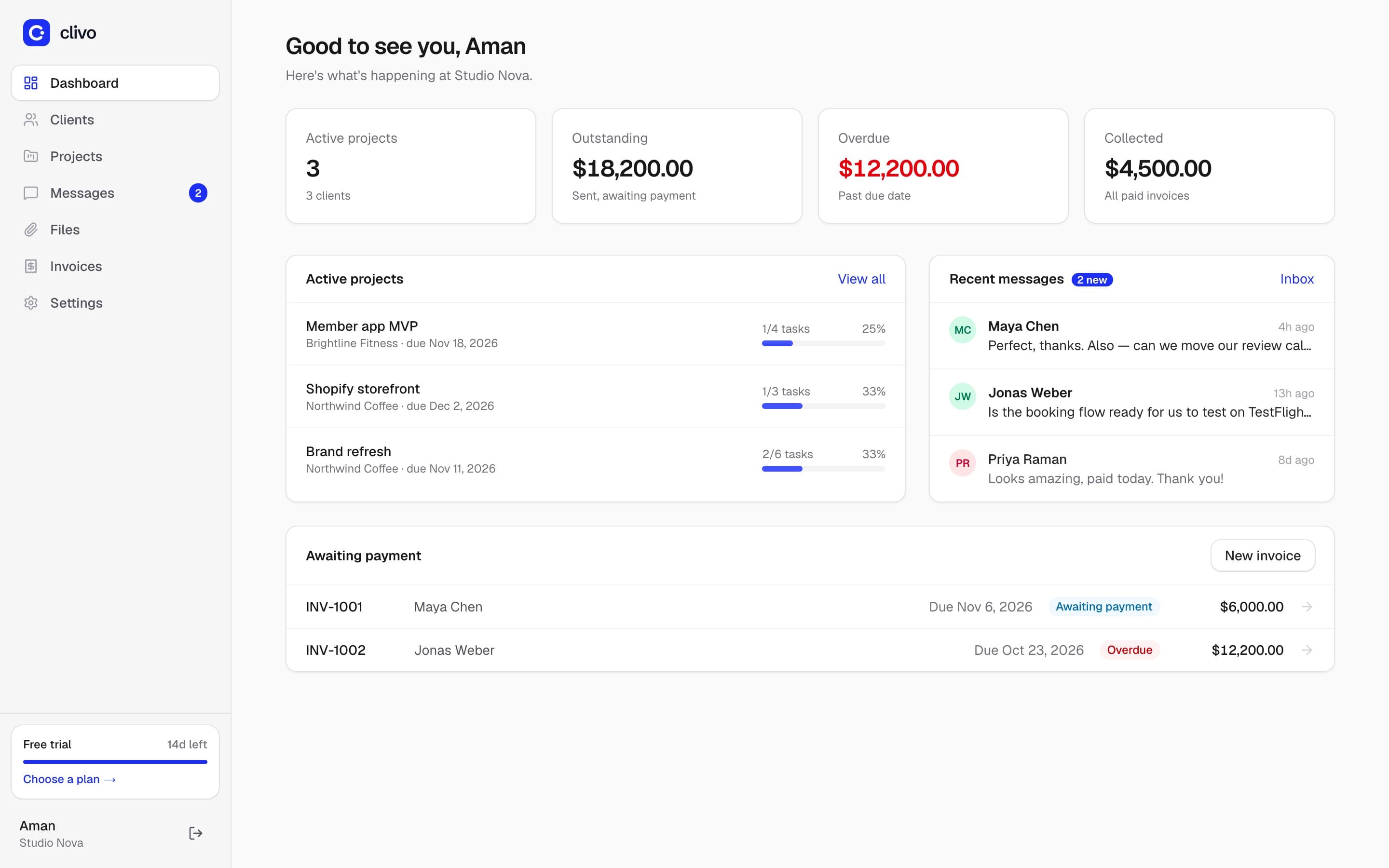Go to the Projects page
Image resolution: width=1389 pixels, height=868 pixels.
tap(115, 156)
